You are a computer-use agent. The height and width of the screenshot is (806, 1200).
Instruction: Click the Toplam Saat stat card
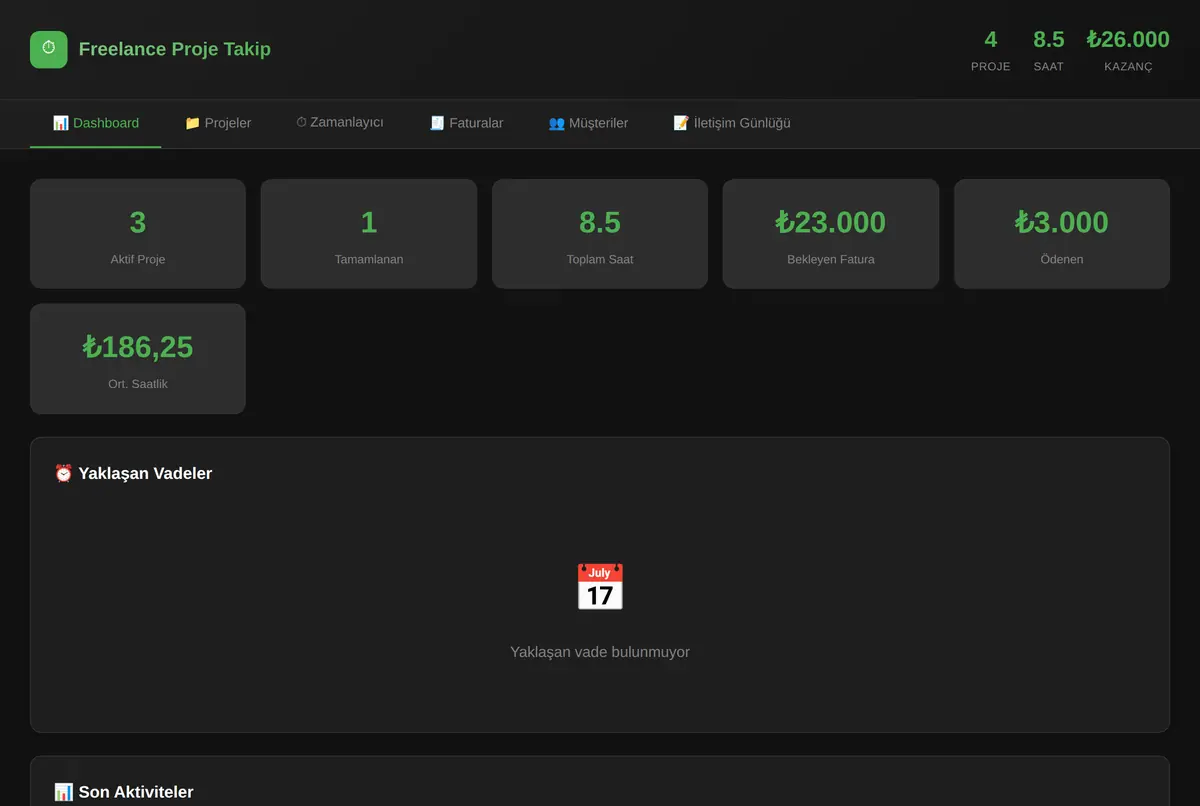(x=600, y=234)
